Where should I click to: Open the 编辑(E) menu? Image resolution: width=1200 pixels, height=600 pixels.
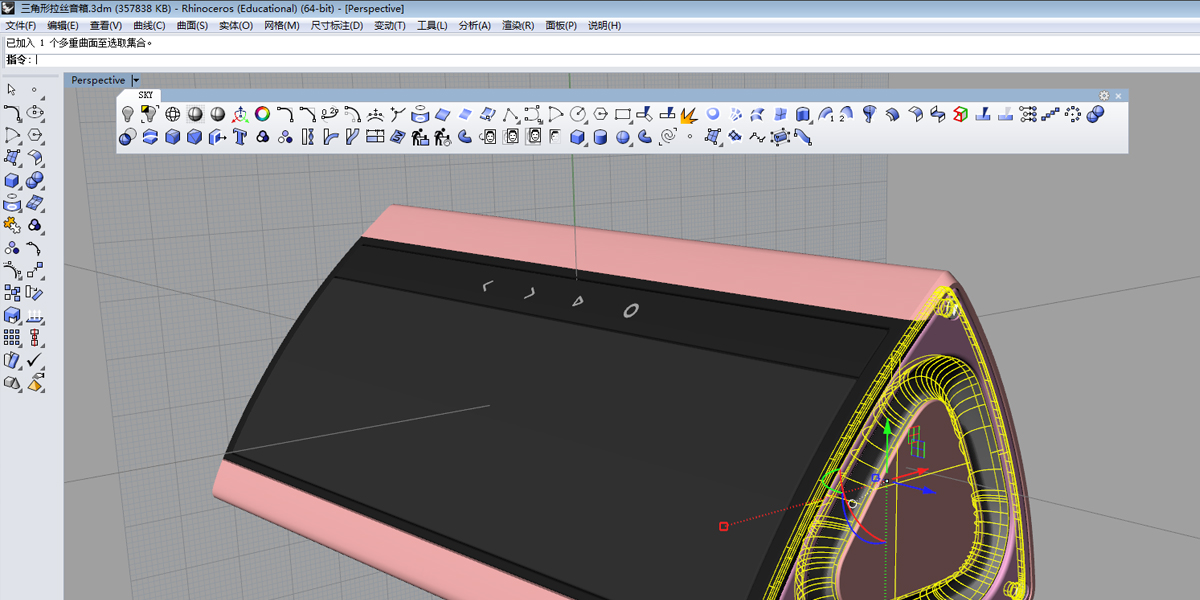(63, 25)
